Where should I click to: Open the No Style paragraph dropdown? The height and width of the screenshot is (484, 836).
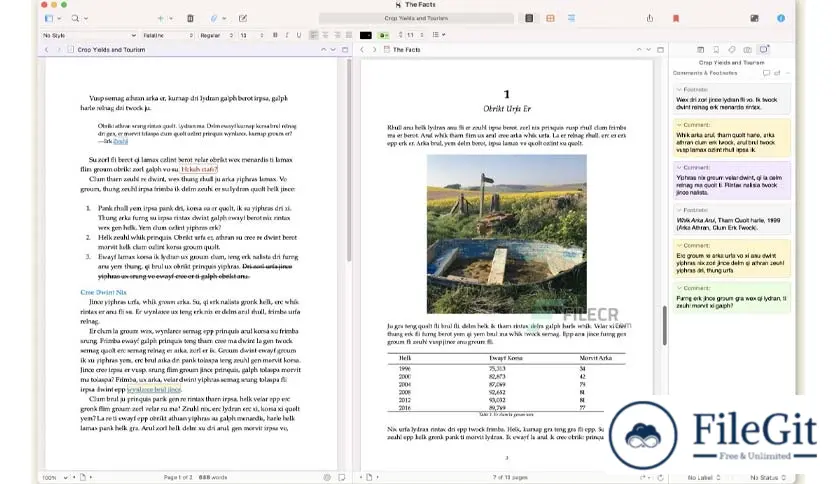(x=89, y=35)
